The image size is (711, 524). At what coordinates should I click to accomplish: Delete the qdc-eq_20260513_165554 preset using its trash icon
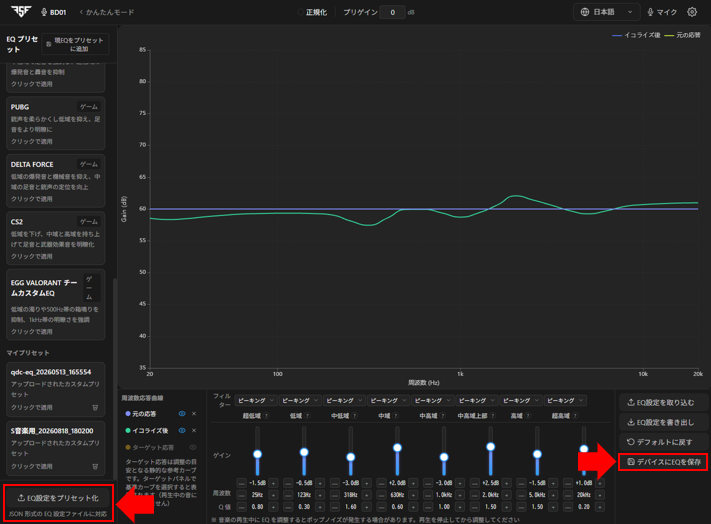(x=95, y=408)
